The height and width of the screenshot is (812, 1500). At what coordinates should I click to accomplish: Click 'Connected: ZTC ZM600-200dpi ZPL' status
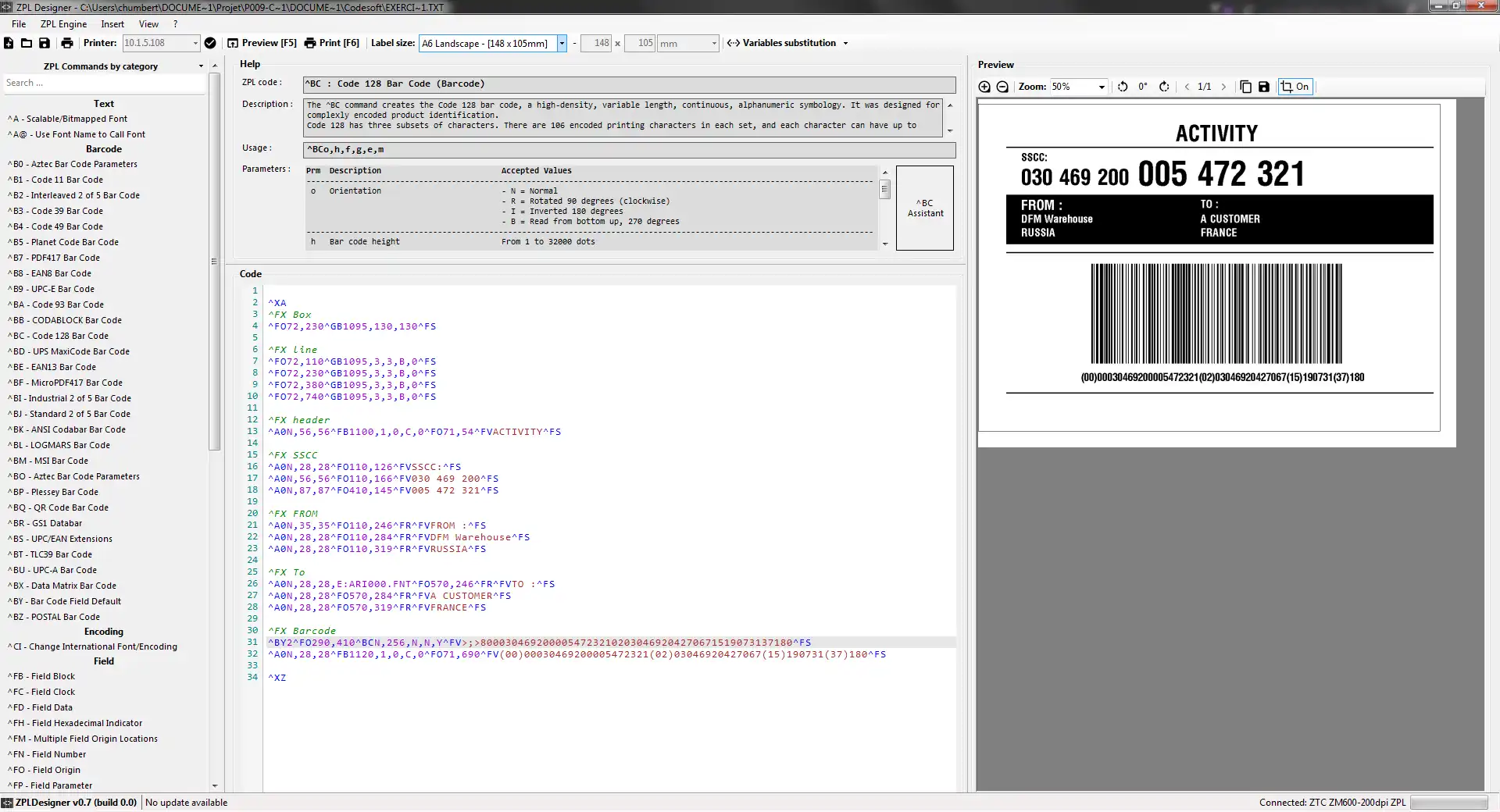pyautogui.click(x=1332, y=803)
